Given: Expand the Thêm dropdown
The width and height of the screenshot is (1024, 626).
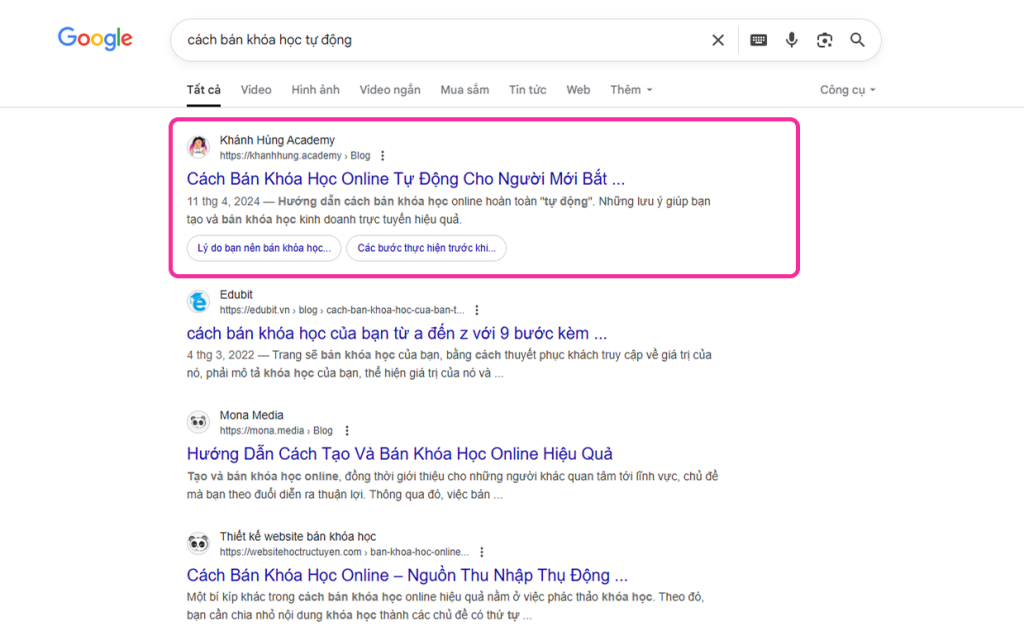Looking at the screenshot, I should click(x=631, y=90).
